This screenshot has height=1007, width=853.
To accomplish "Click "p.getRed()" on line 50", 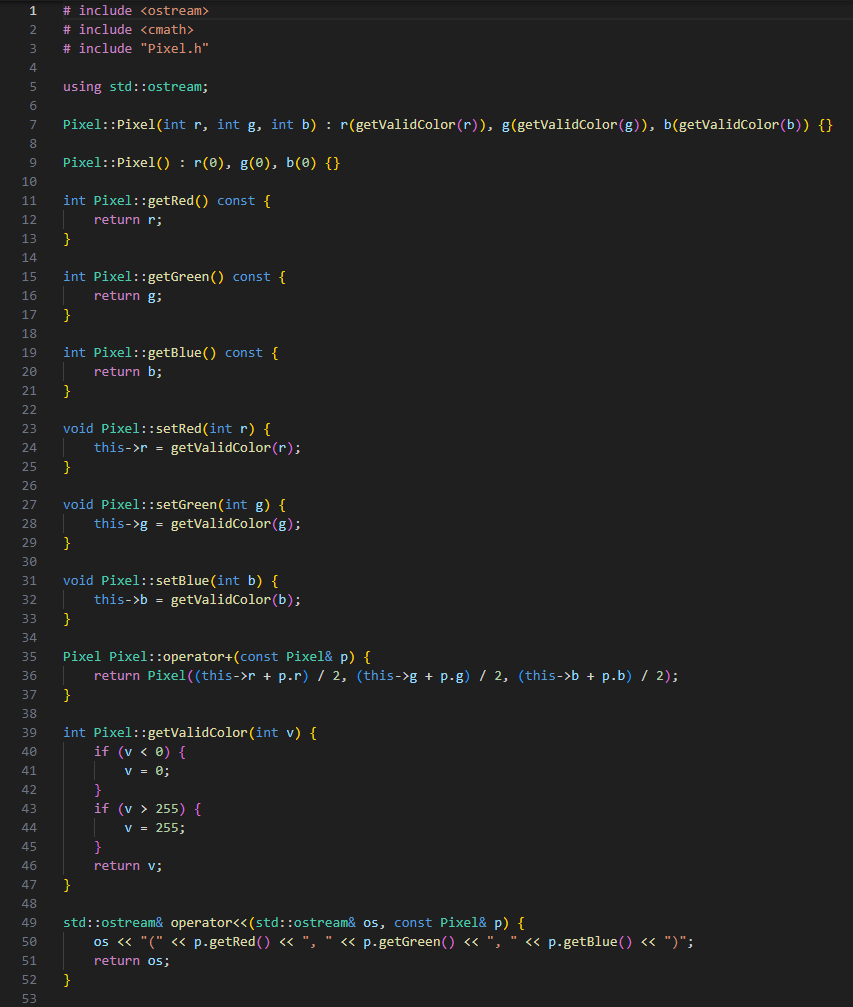I will 232,941.
